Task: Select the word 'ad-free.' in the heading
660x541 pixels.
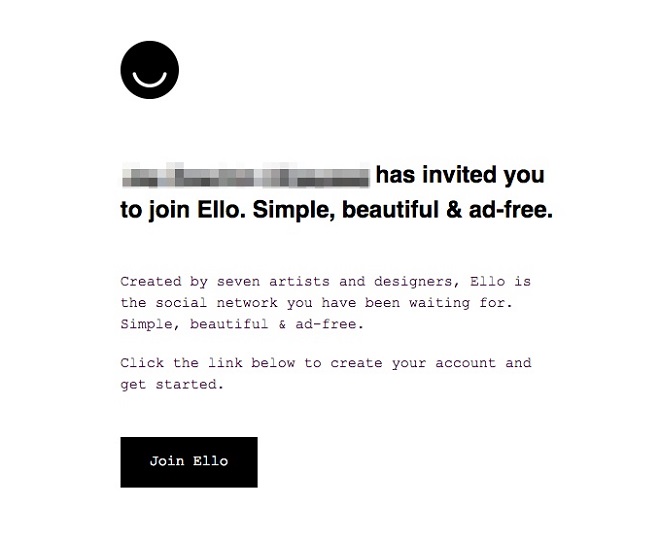Action: click(x=511, y=209)
